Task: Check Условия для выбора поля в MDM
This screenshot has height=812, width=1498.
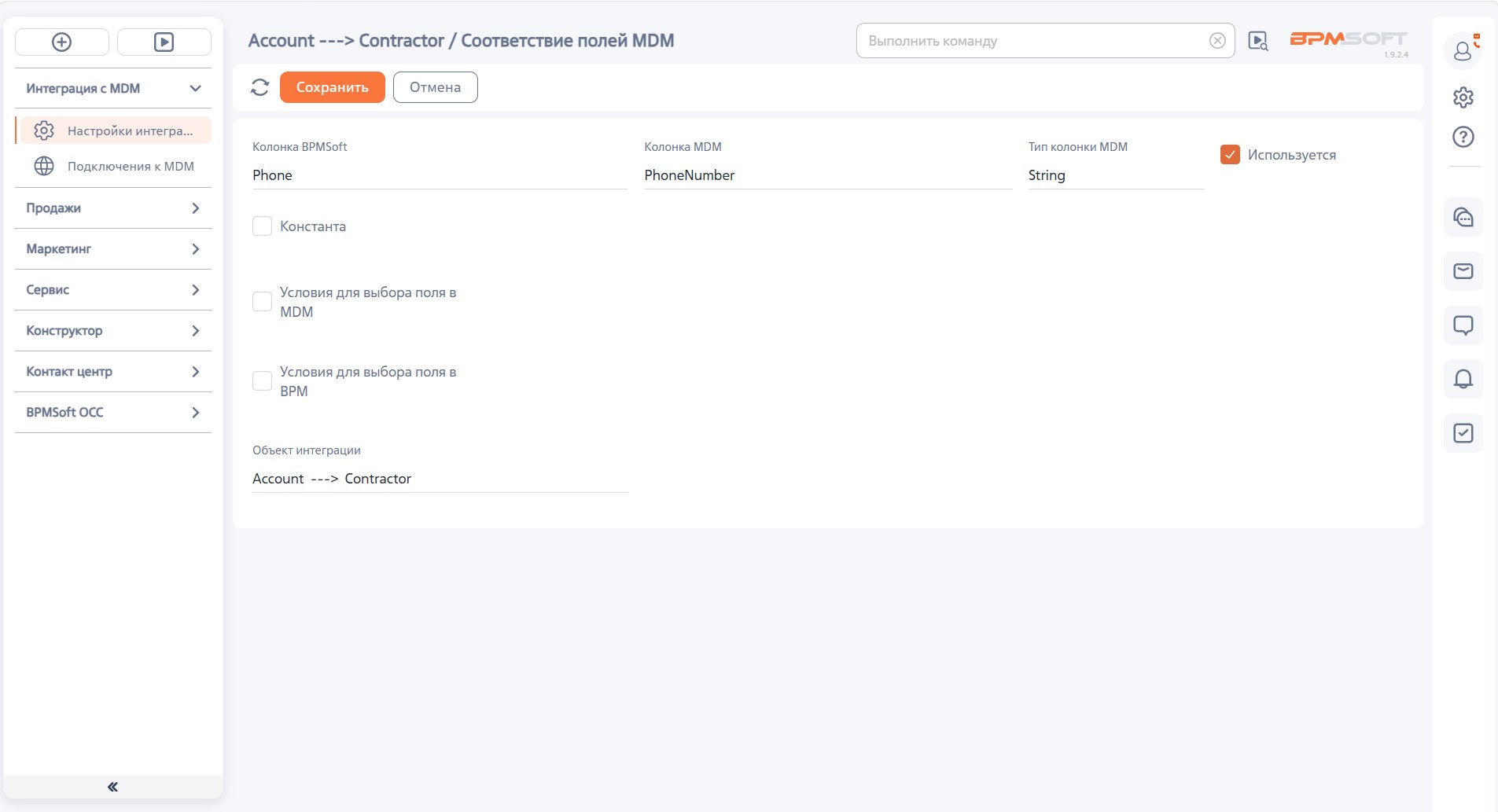Action: click(262, 302)
